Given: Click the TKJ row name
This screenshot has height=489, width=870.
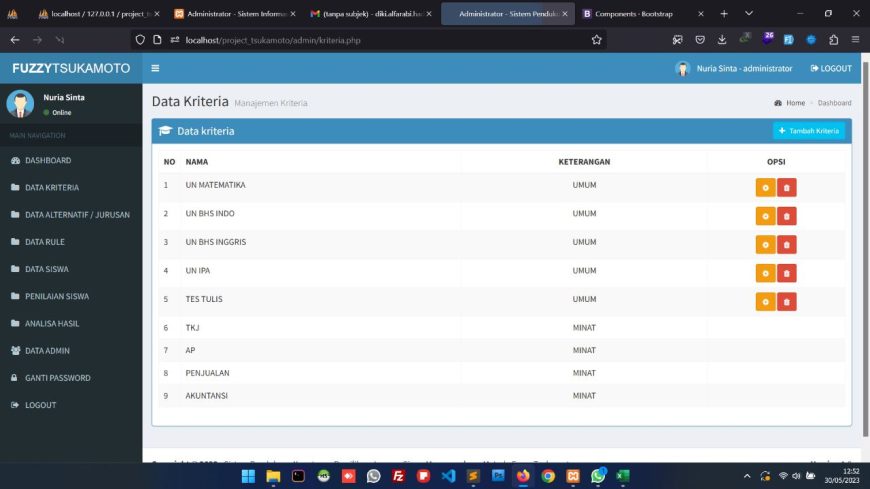Looking at the screenshot, I should [193, 327].
